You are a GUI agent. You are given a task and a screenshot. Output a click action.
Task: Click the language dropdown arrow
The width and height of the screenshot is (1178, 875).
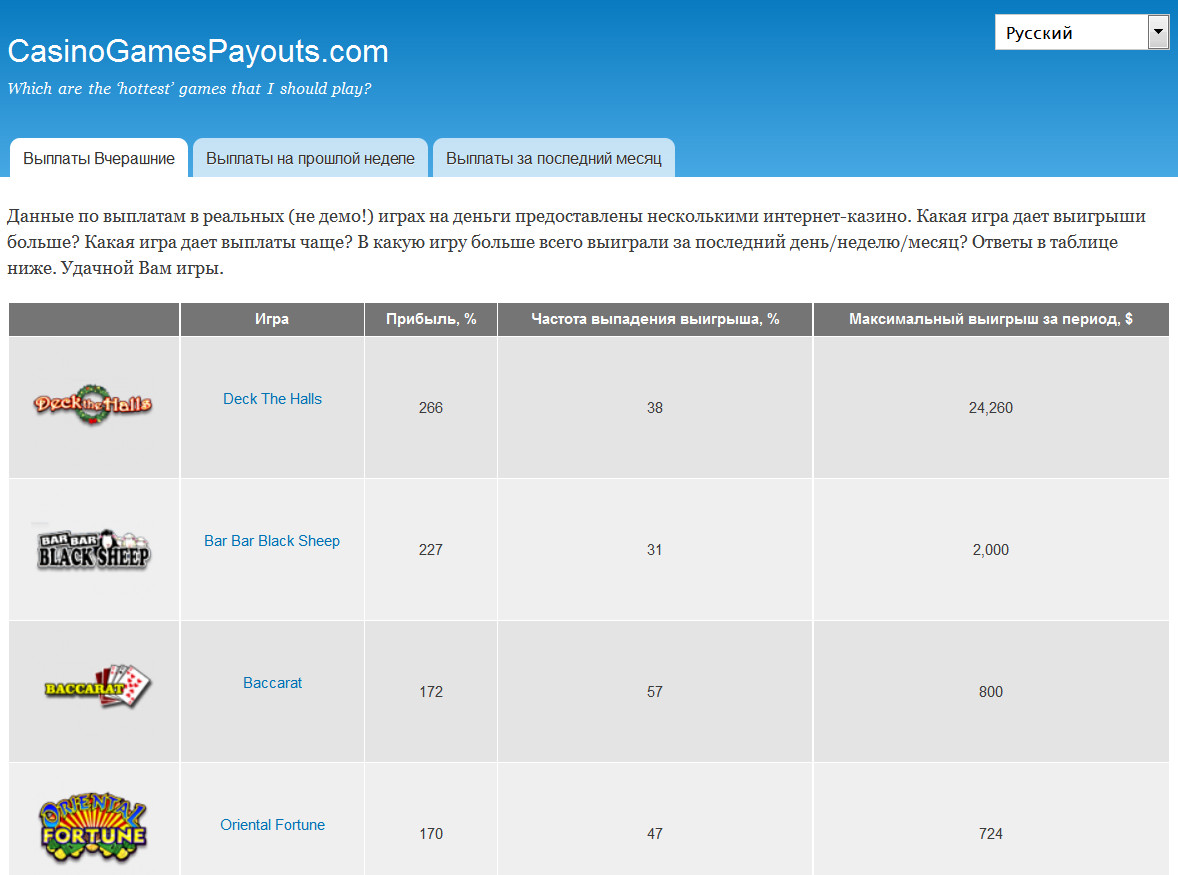coord(1157,31)
